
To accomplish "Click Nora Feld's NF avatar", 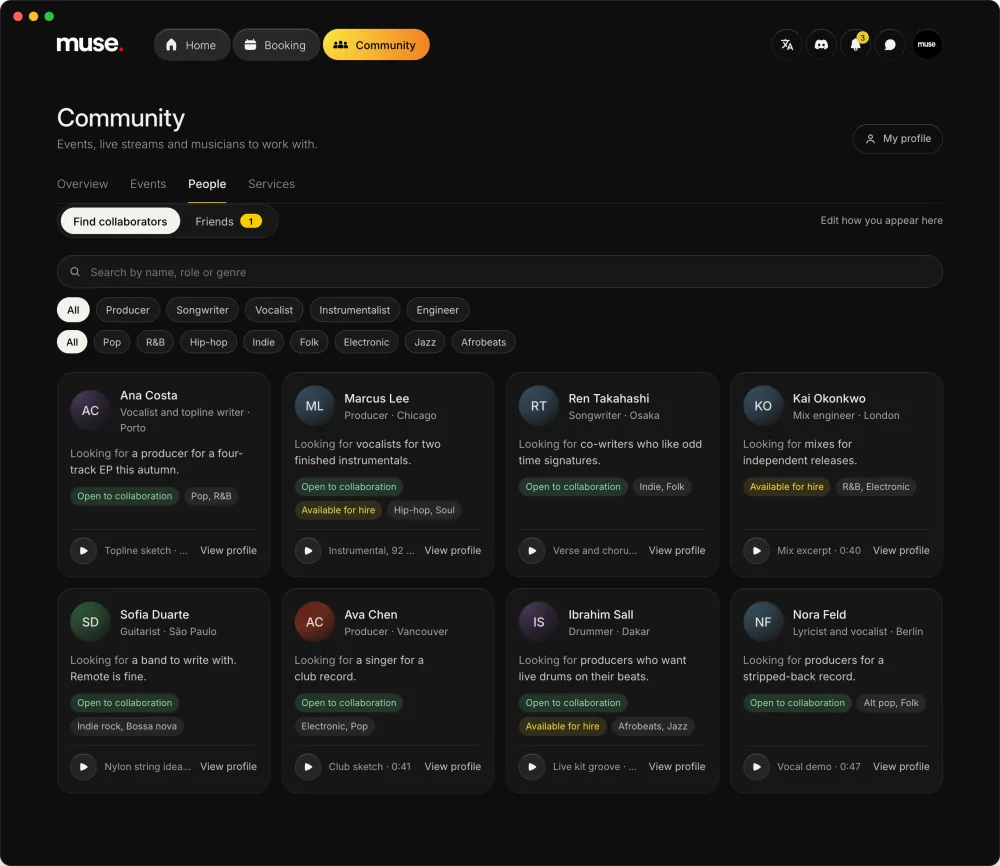I will pos(763,622).
